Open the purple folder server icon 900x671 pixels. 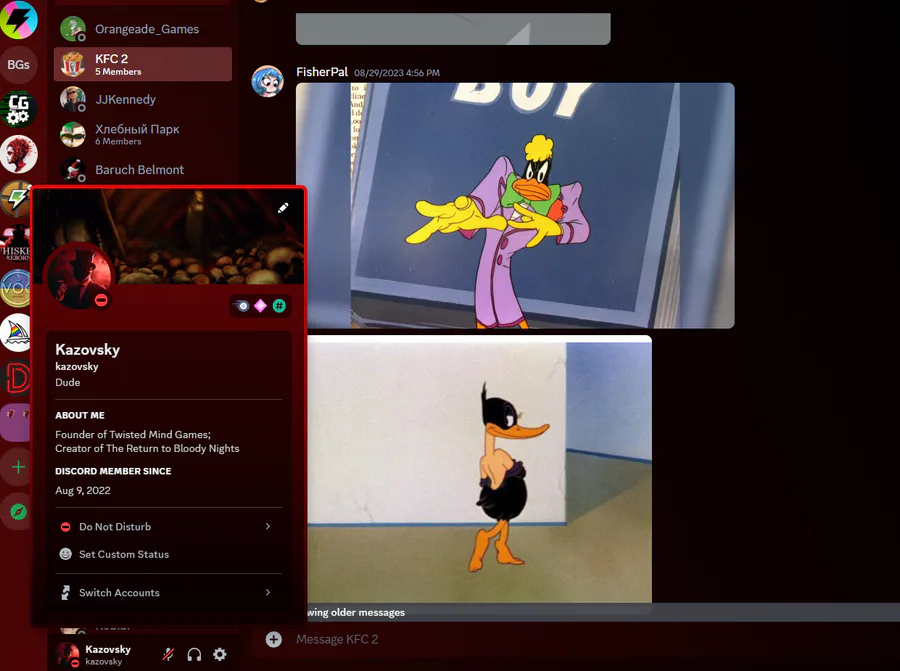[16, 422]
